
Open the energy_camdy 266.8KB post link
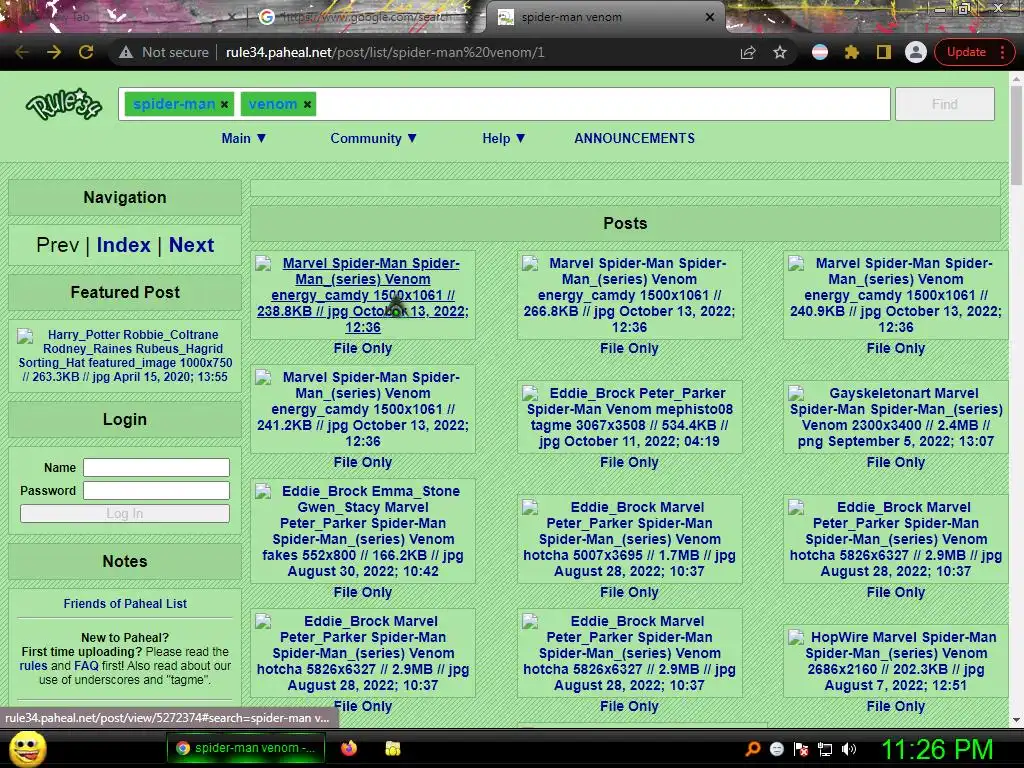[x=629, y=295]
